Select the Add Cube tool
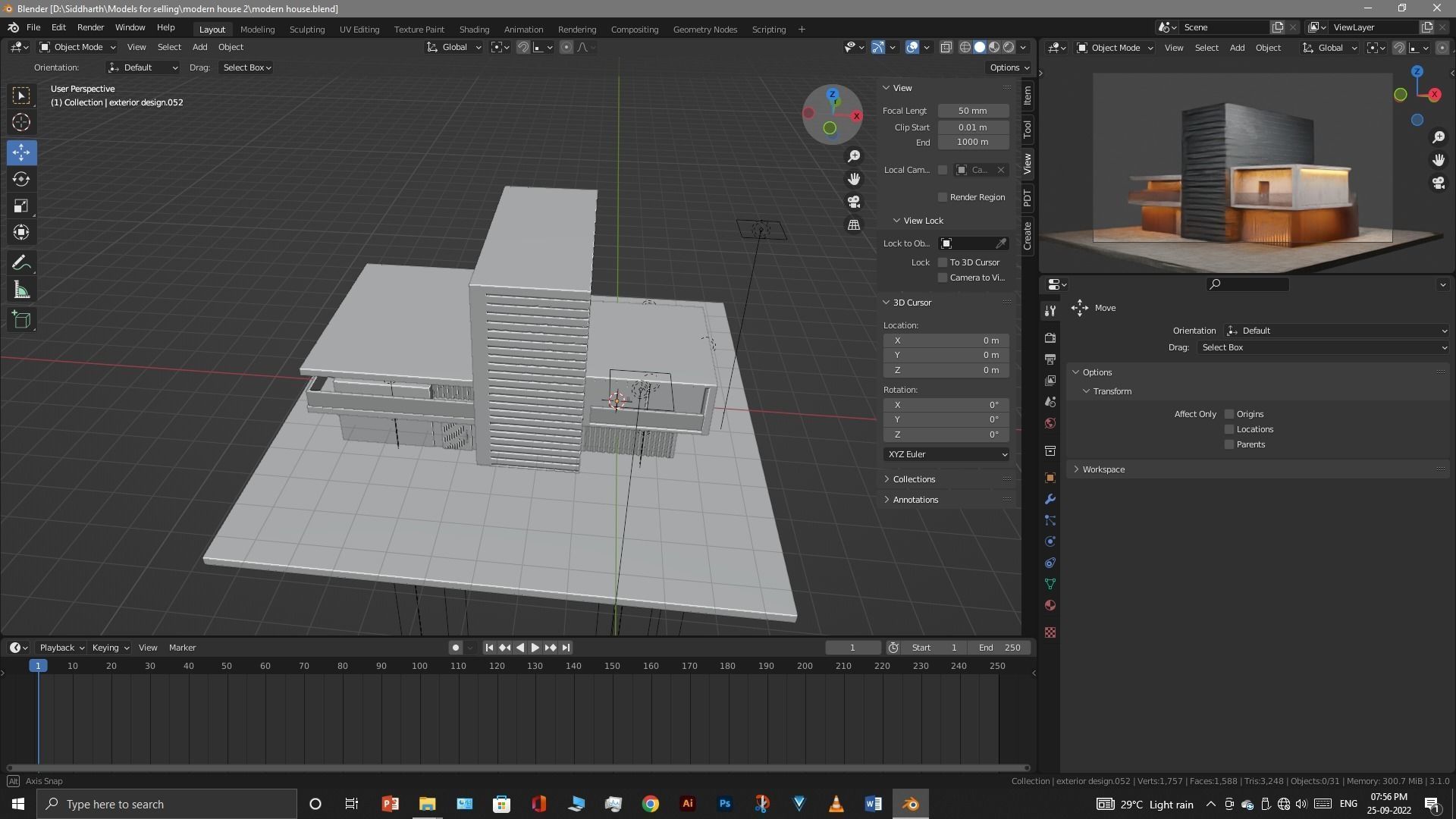This screenshot has width=1456, height=819. [x=21, y=320]
